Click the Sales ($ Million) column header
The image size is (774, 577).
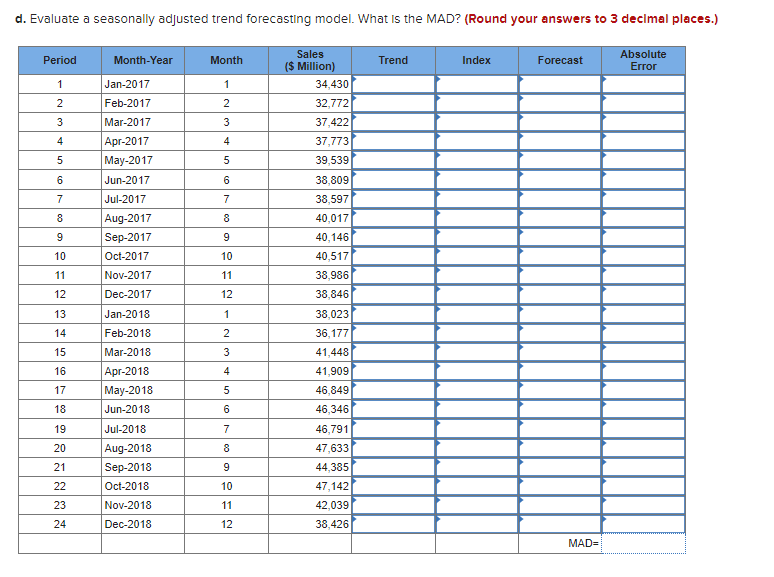(310, 60)
